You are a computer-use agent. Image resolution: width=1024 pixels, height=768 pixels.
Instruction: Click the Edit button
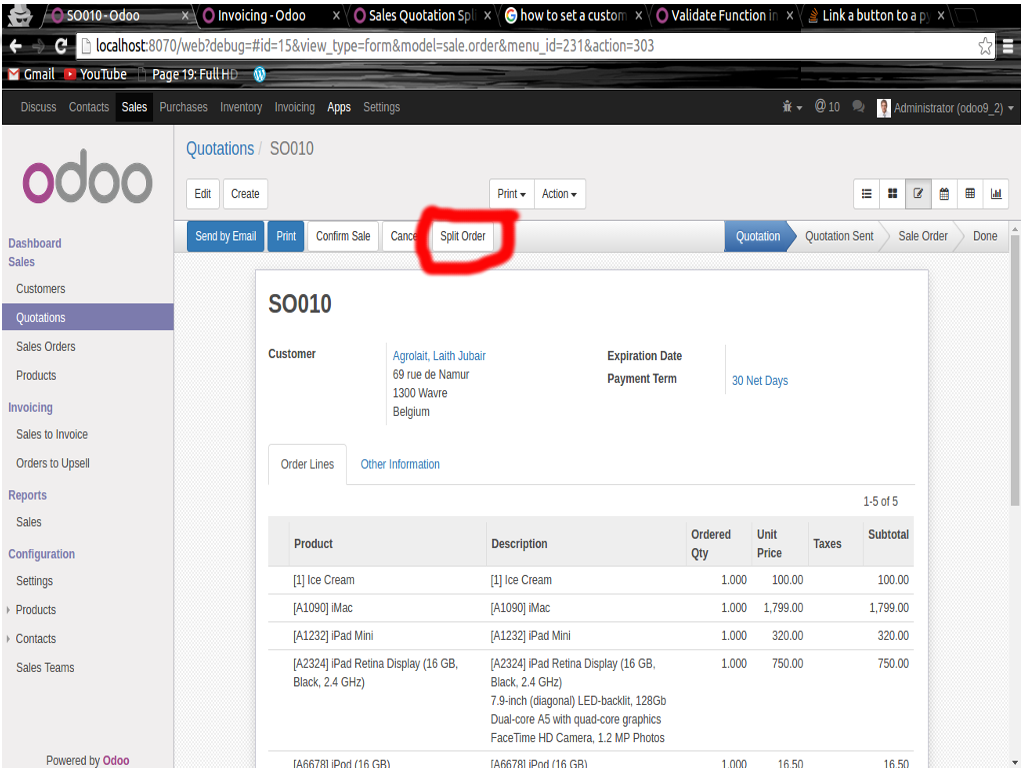(x=202, y=194)
